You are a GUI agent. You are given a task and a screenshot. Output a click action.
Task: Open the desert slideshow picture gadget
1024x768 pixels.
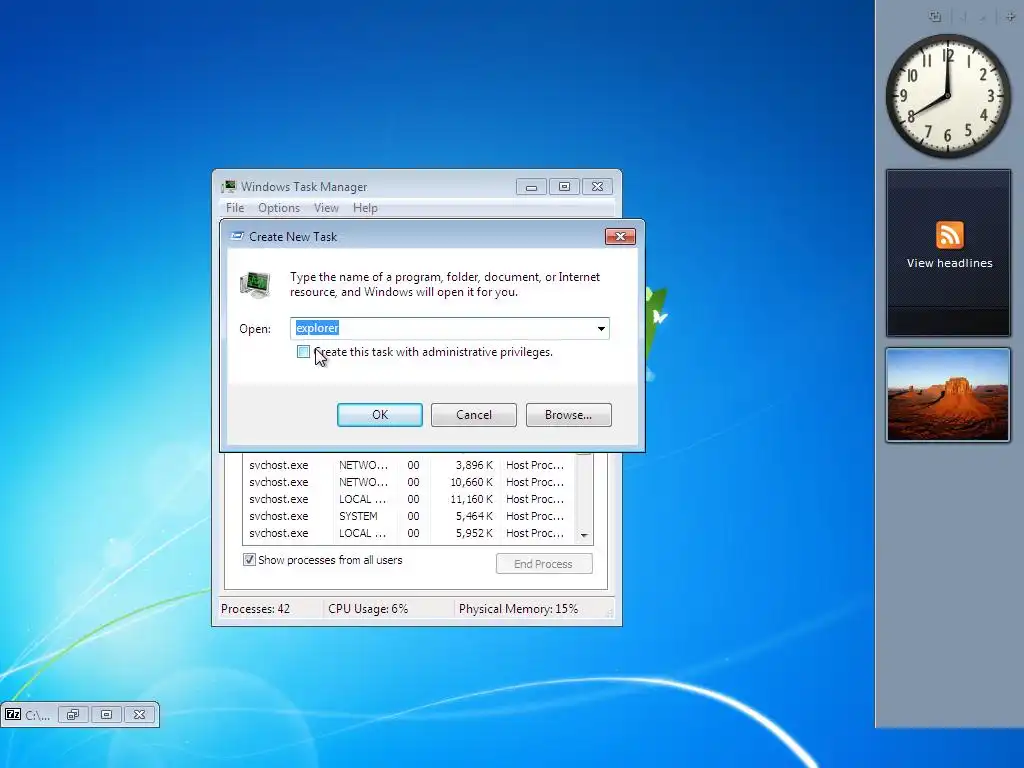[948, 395]
